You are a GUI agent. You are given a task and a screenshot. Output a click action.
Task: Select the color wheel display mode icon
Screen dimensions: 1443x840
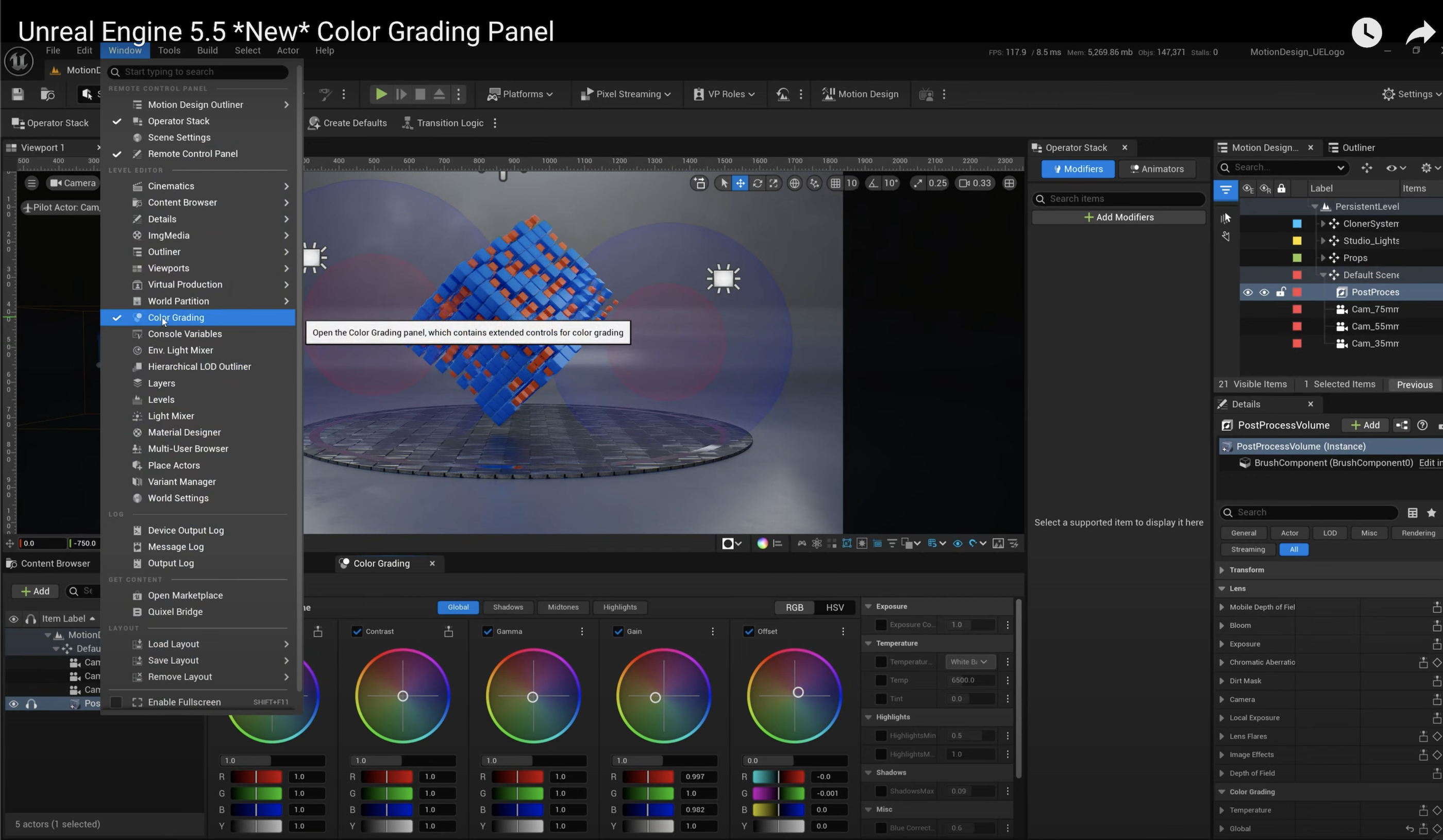pyautogui.click(x=763, y=543)
